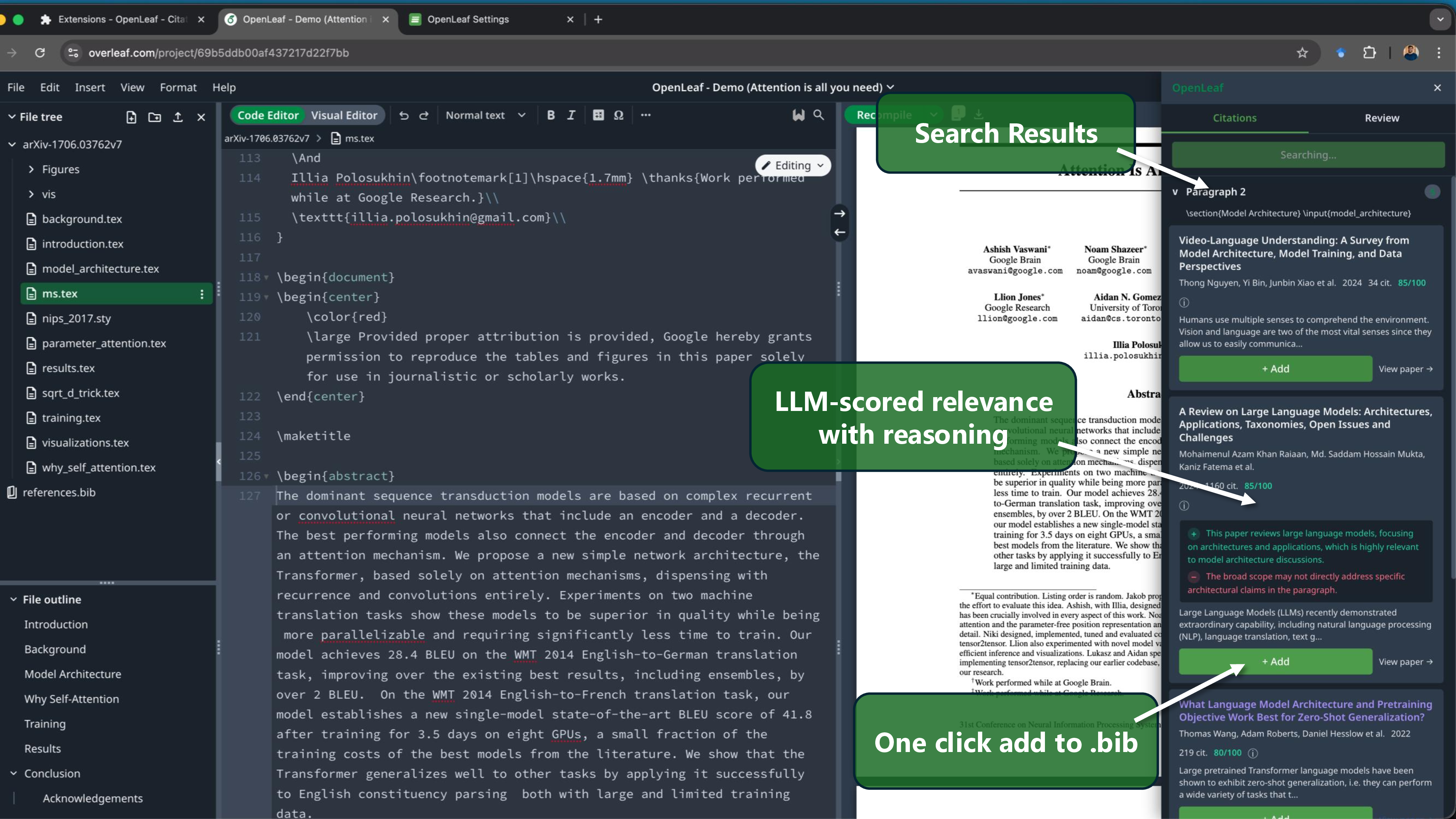Redo the last edit
The image size is (1456, 819).
[x=424, y=115]
